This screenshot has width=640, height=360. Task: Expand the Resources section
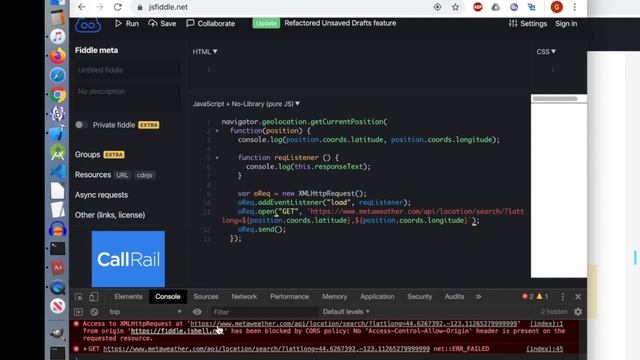(x=93, y=175)
